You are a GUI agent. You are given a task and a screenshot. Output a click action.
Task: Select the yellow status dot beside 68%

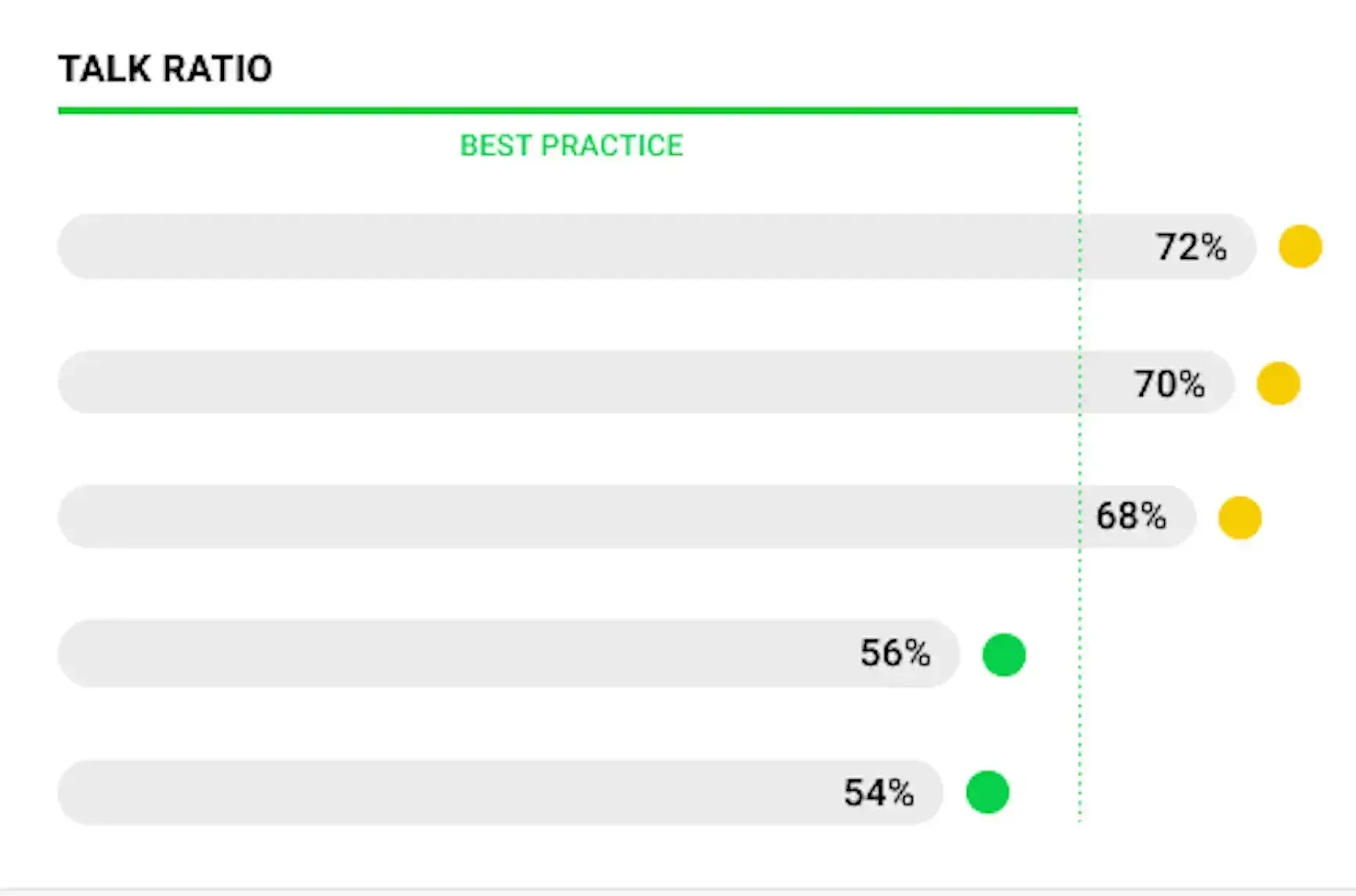1240,518
